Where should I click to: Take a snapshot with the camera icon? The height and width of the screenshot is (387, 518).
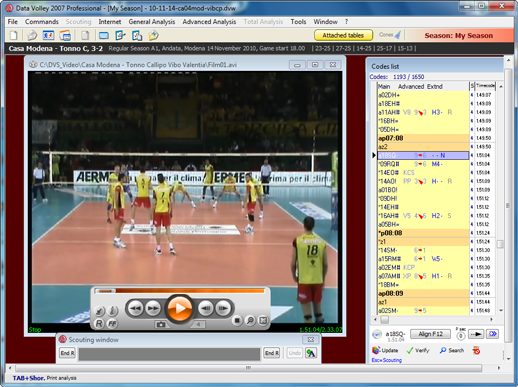161,324
